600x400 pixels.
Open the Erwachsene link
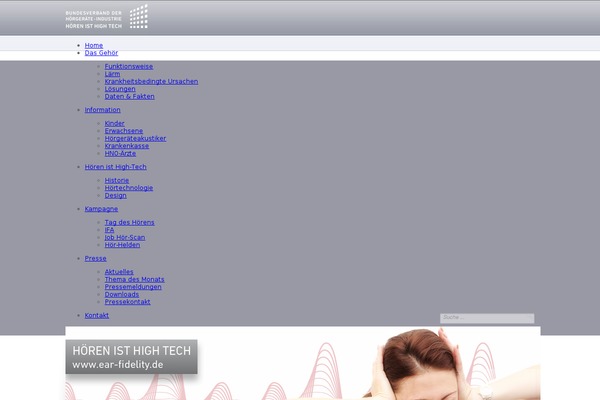click(124, 131)
